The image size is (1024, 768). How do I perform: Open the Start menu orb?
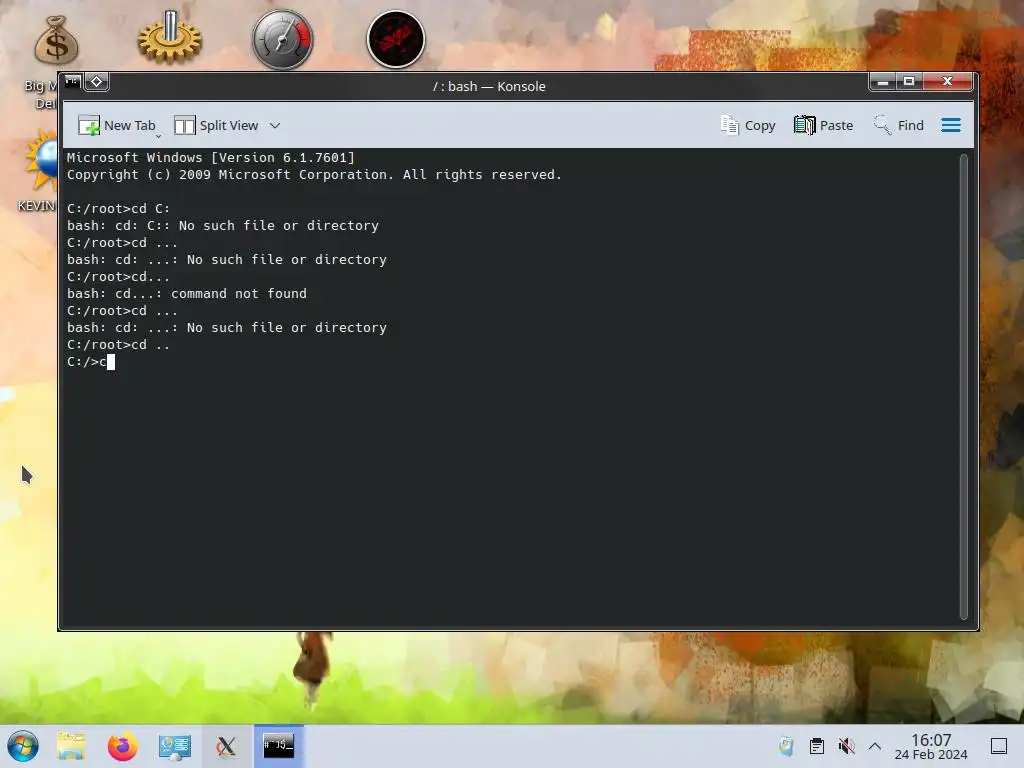click(x=23, y=746)
